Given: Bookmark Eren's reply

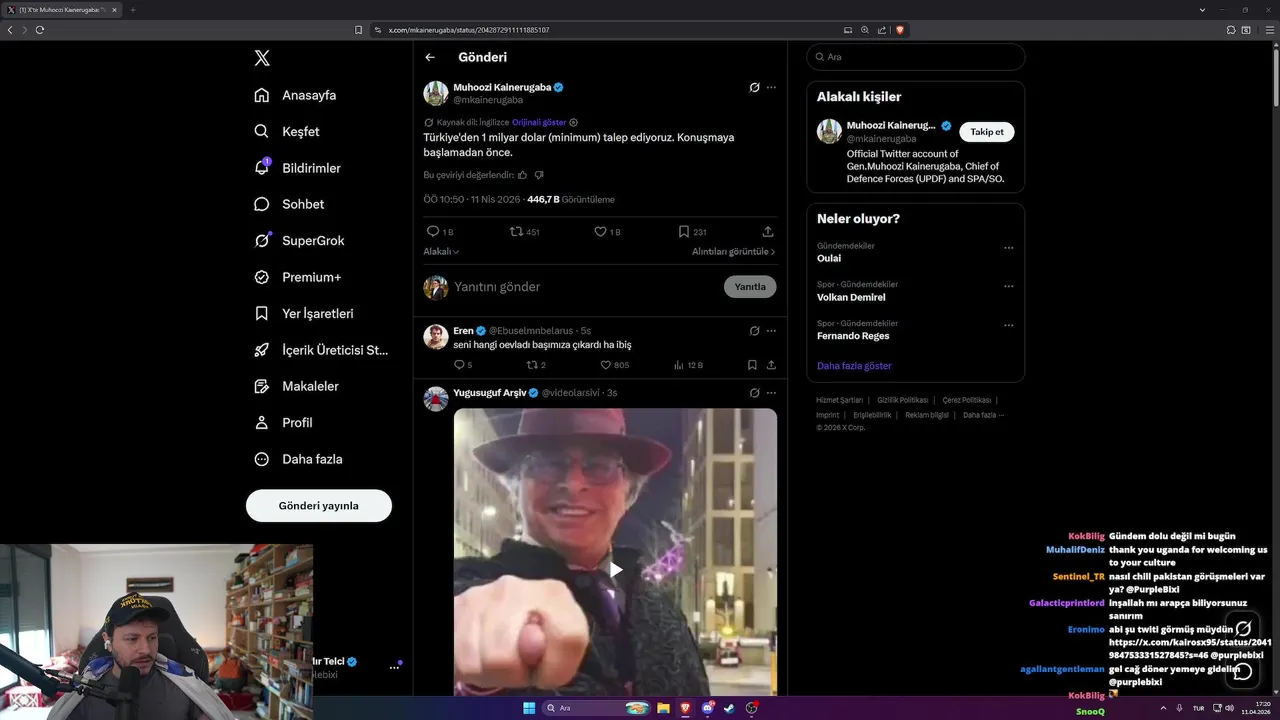Looking at the screenshot, I should 752,365.
